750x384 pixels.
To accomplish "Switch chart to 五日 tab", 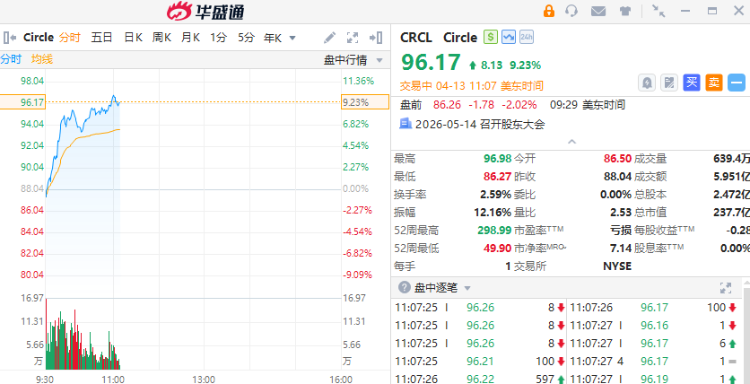I will (x=101, y=37).
